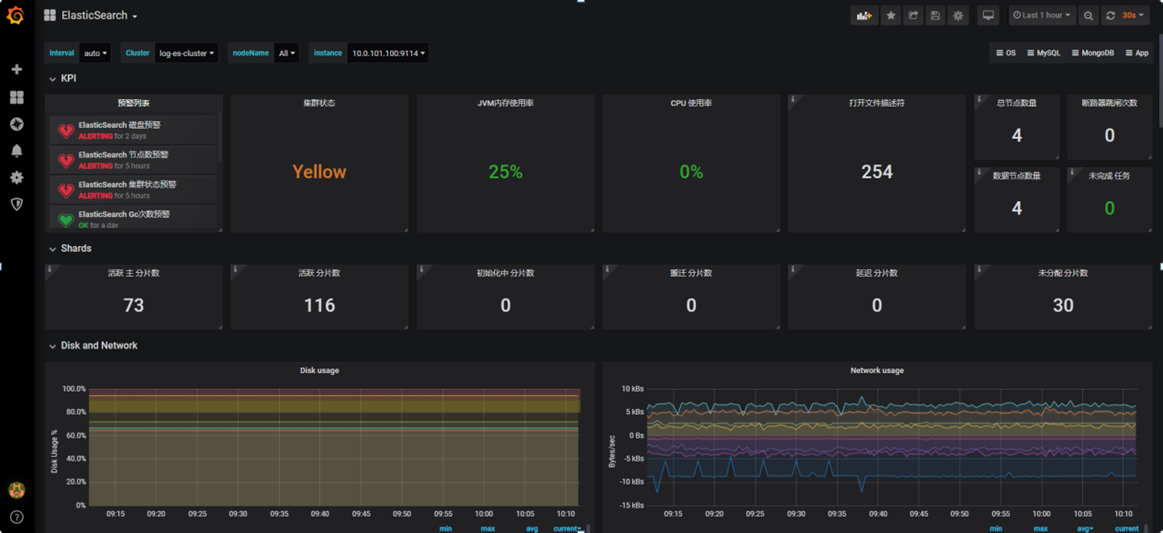
Task: Click the 30 unassigned shards value
Action: 1063,305
